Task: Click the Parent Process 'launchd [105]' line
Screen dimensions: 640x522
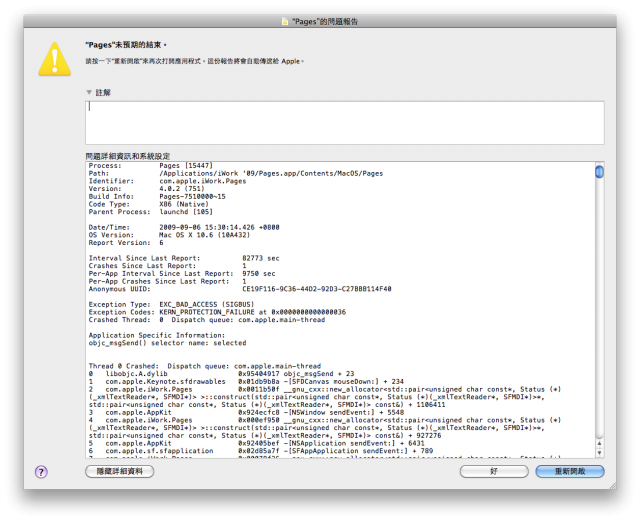Action: [x=151, y=212]
